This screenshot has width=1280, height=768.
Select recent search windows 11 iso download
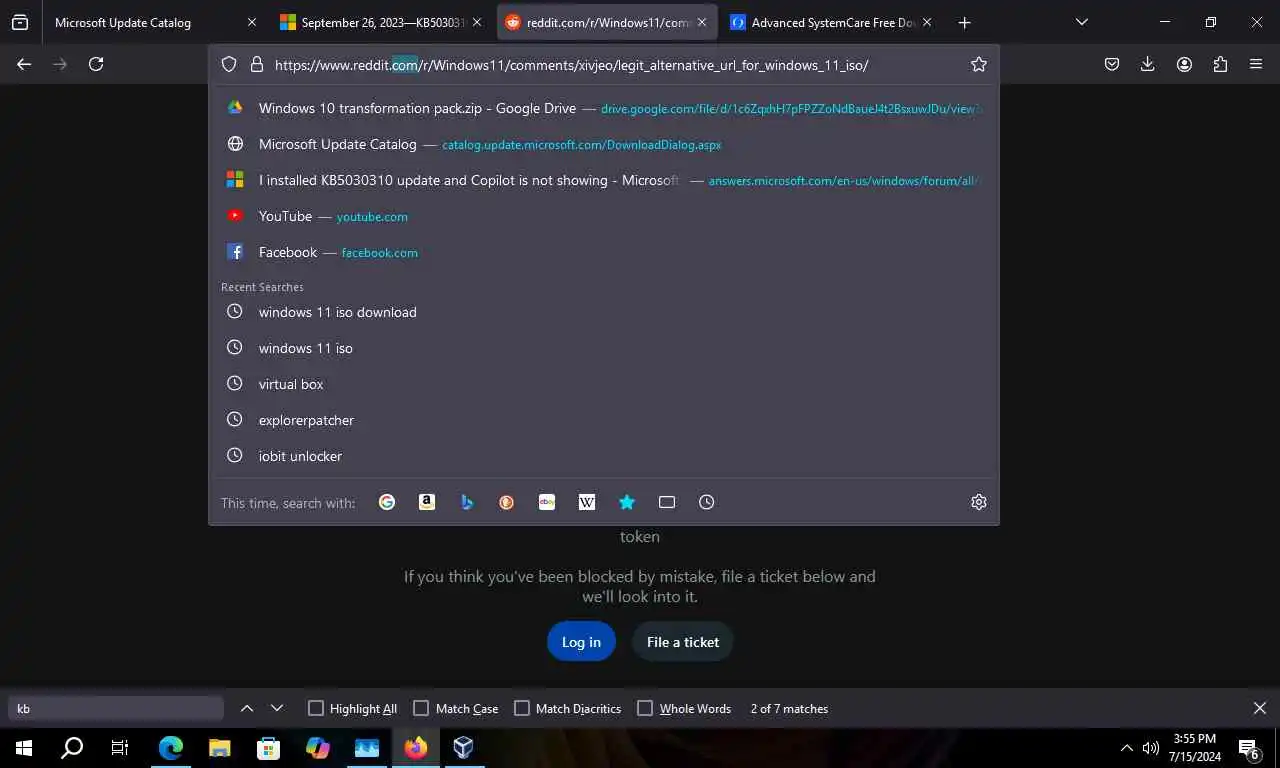[604, 312]
